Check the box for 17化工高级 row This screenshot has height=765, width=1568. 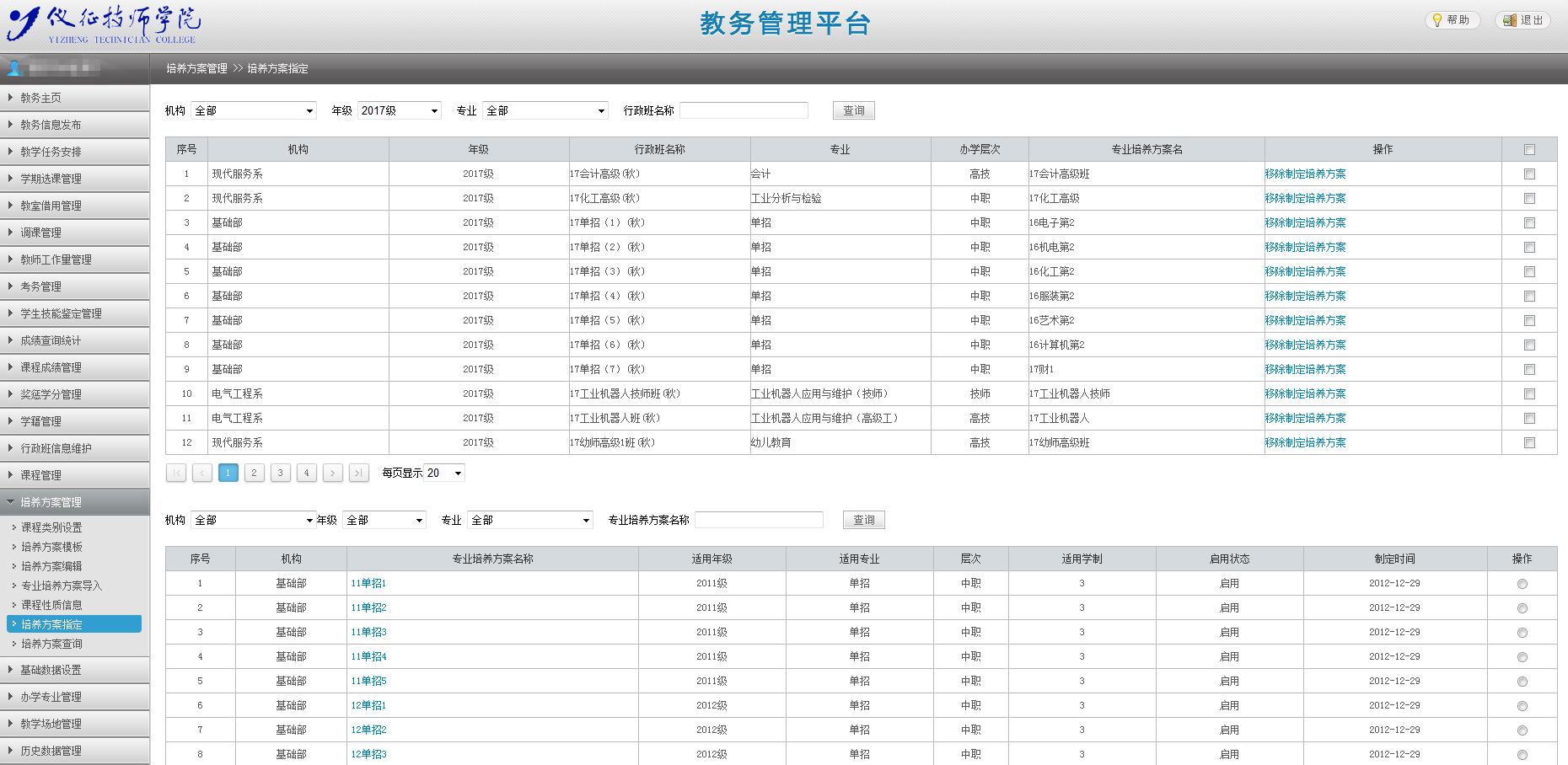click(1529, 199)
